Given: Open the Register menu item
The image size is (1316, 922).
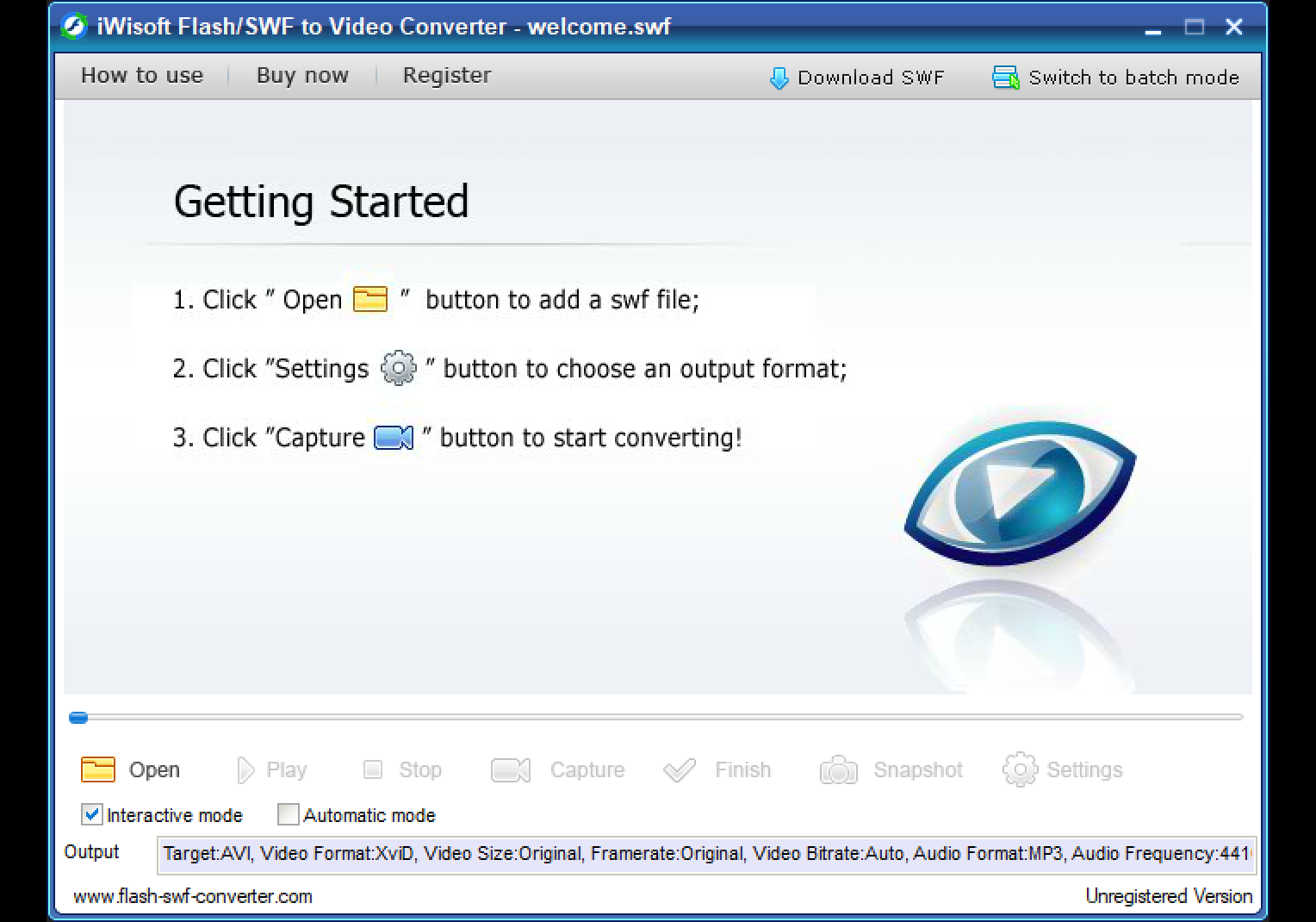Looking at the screenshot, I should pyautogui.click(x=447, y=76).
